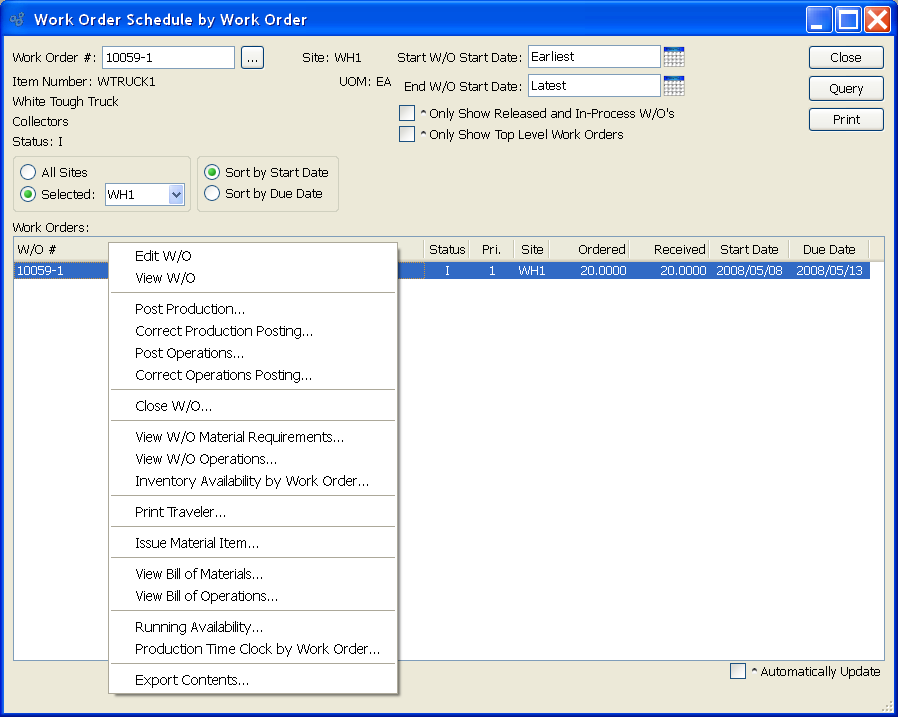Open the Start W/O Start Date calendar picker
This screenshot has height=717, width=898.
674,57
